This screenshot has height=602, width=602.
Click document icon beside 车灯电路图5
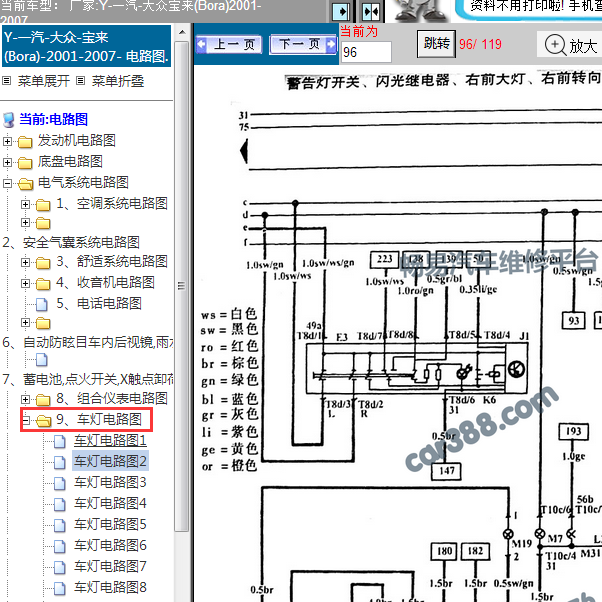tap(60, 525)
